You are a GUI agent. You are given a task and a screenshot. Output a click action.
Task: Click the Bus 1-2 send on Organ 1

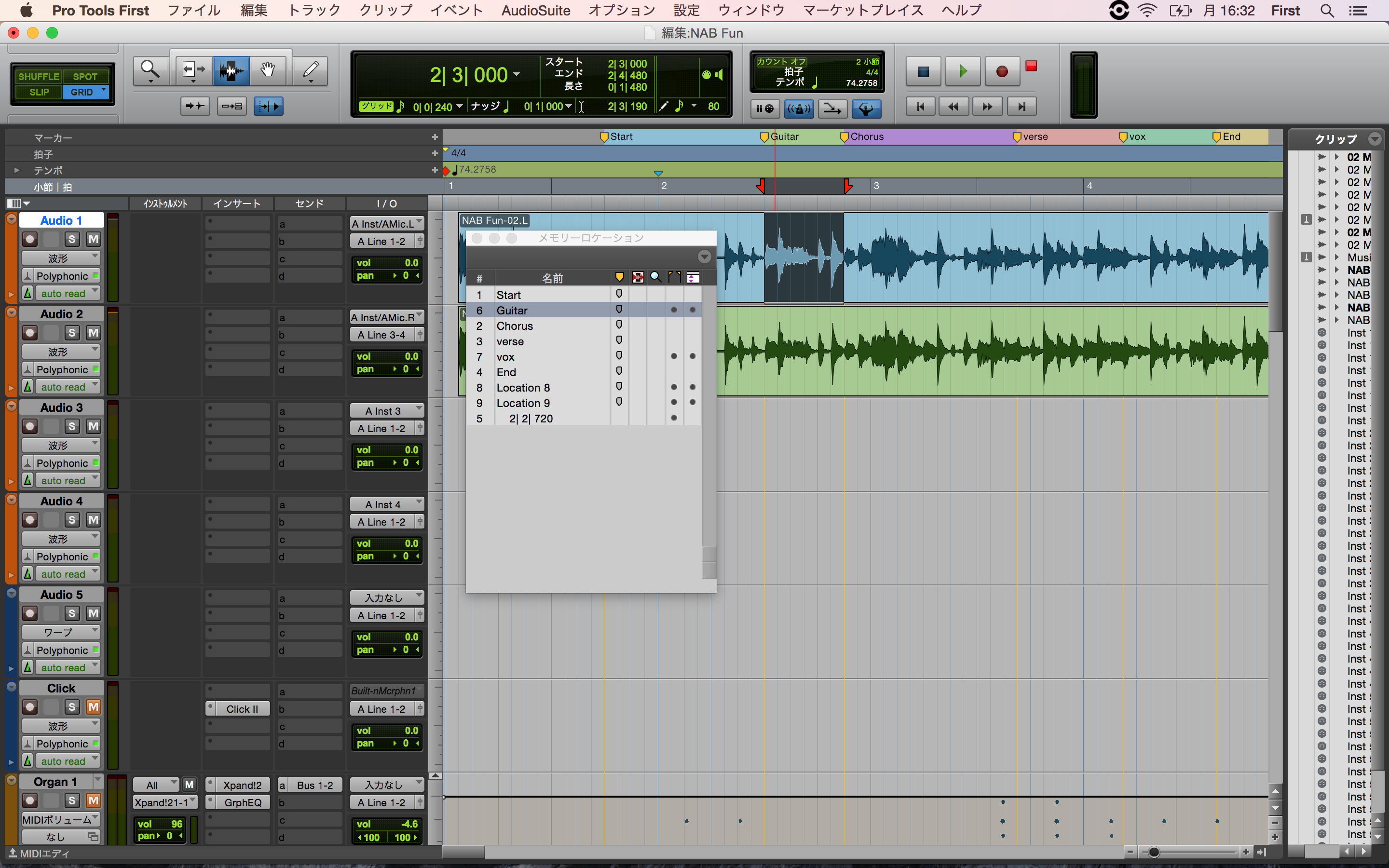click(314, 786)
